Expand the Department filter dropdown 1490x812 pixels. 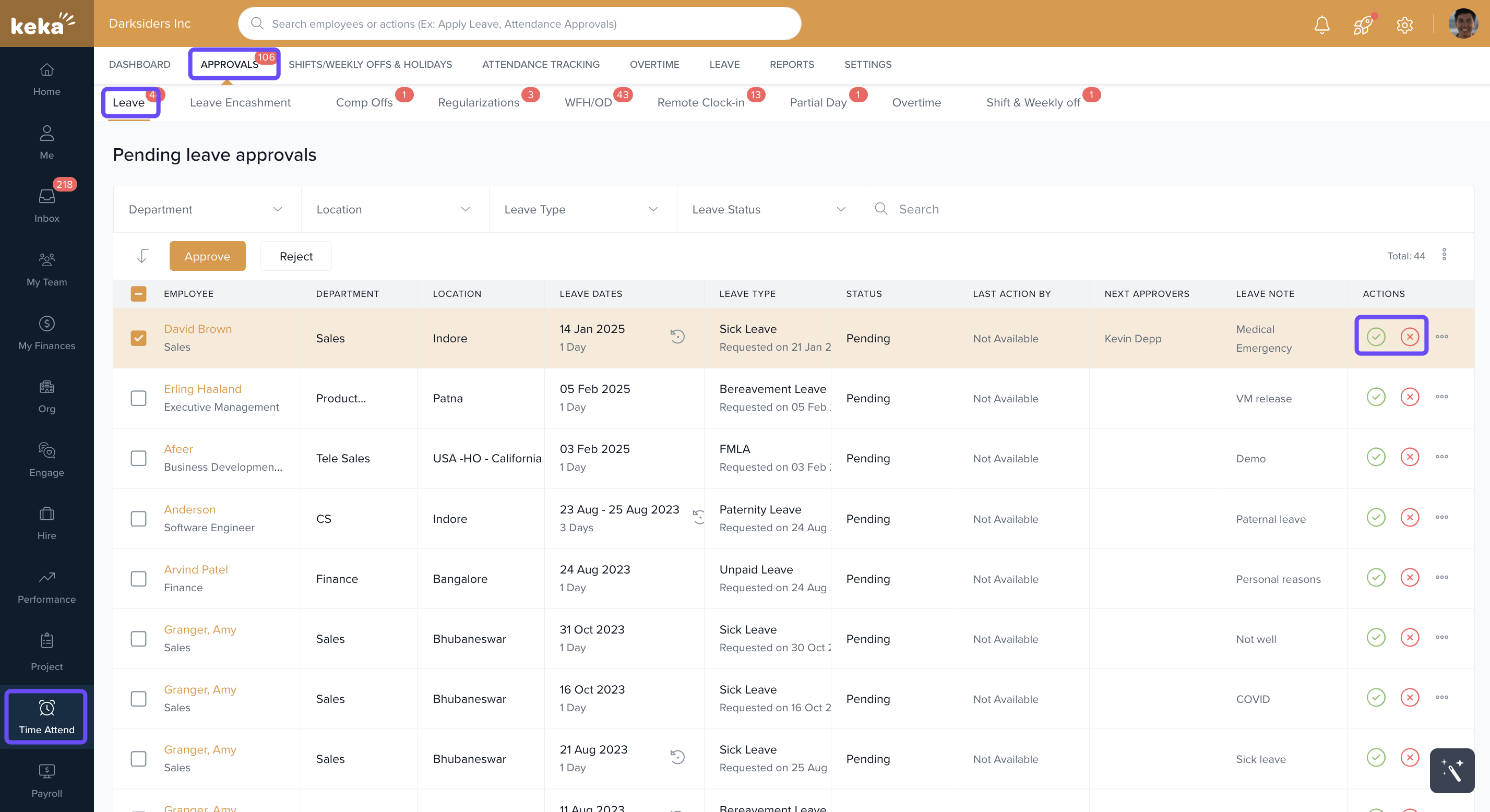point(206,209)
